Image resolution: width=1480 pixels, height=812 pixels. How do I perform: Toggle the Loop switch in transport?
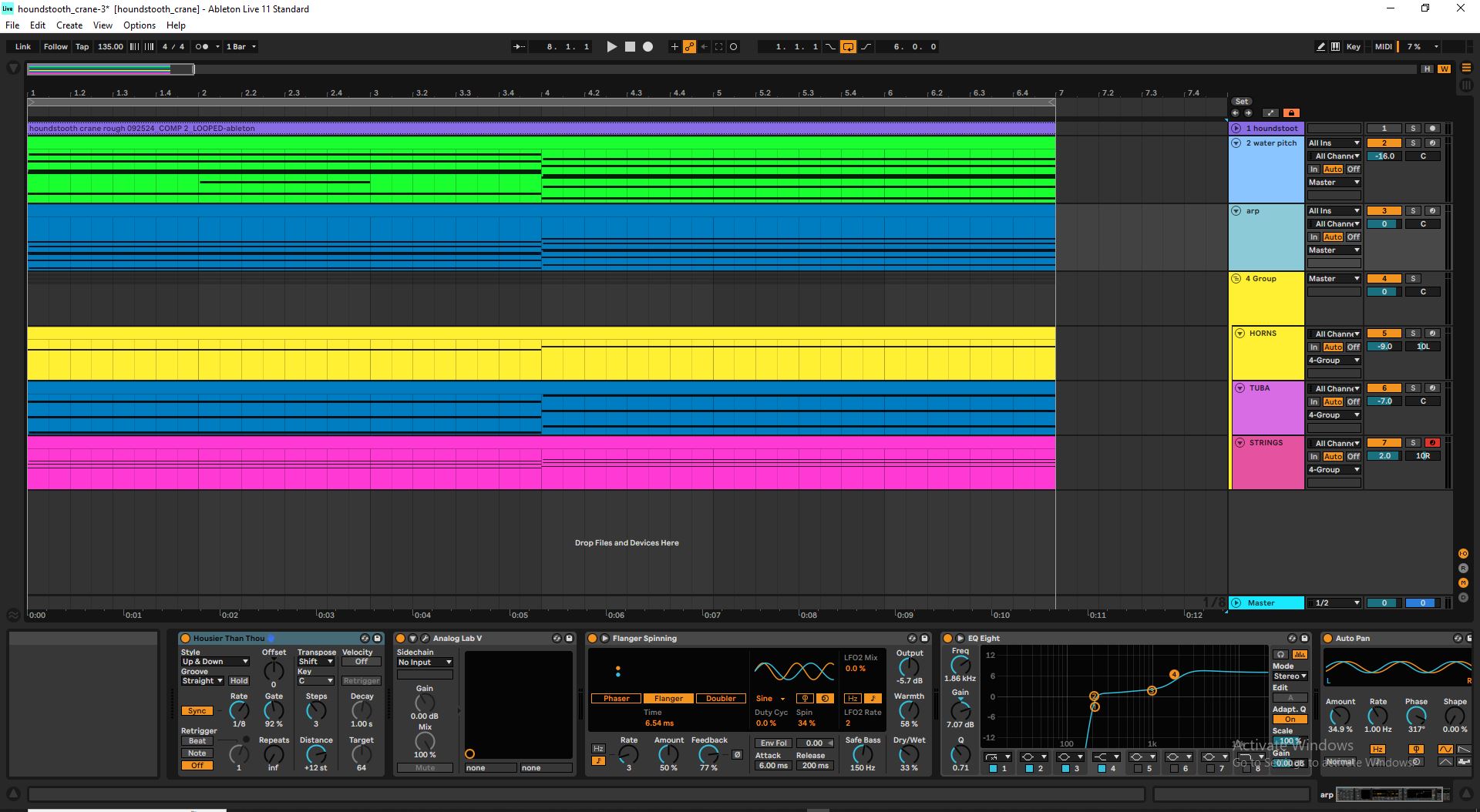pyautogui.click(x=848, y=47)
